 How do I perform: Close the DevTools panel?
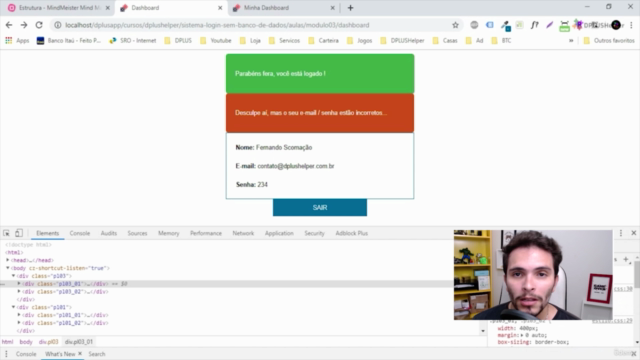pos(633,233)
